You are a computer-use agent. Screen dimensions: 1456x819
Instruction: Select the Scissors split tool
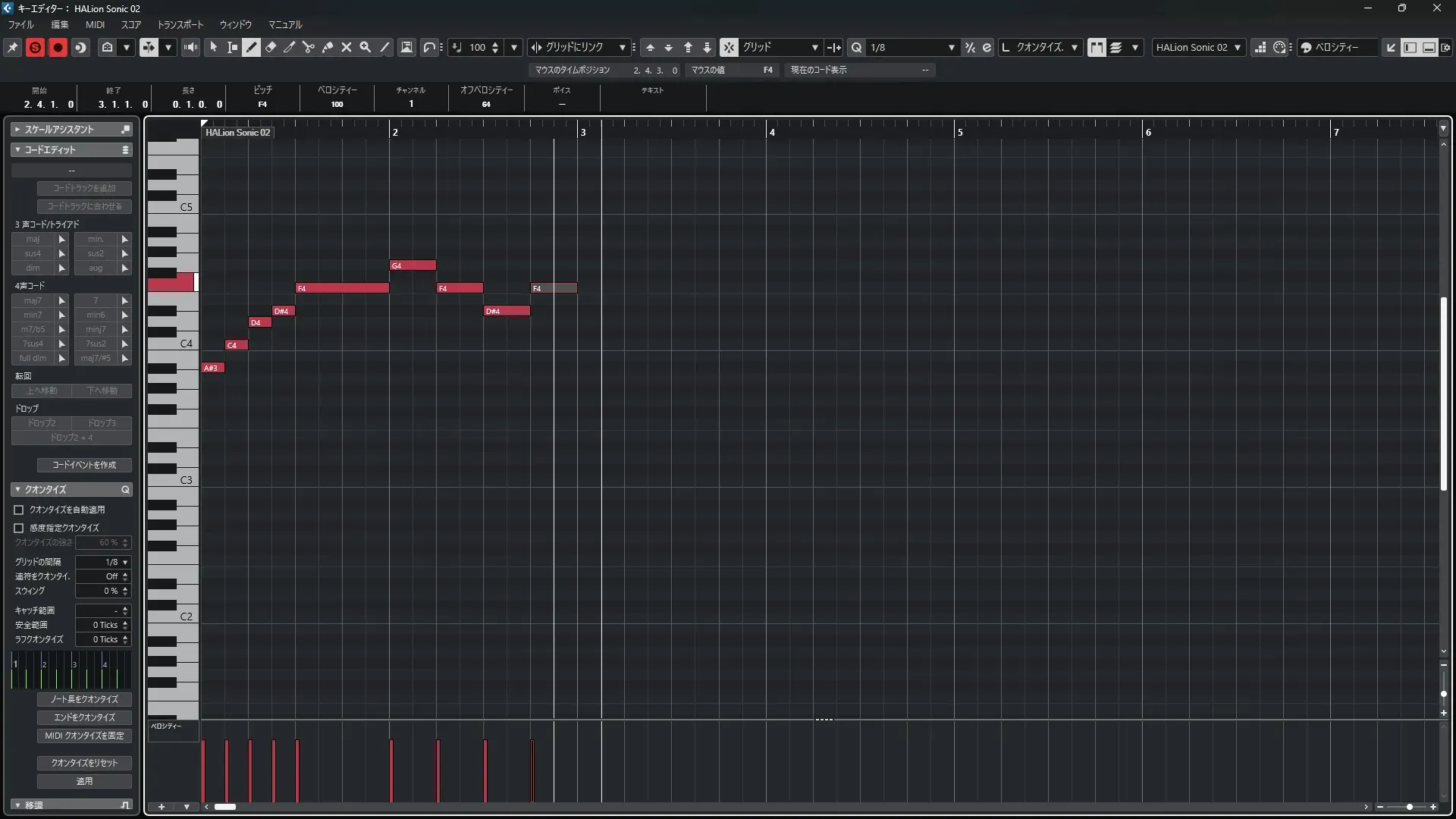coord(309,47)
